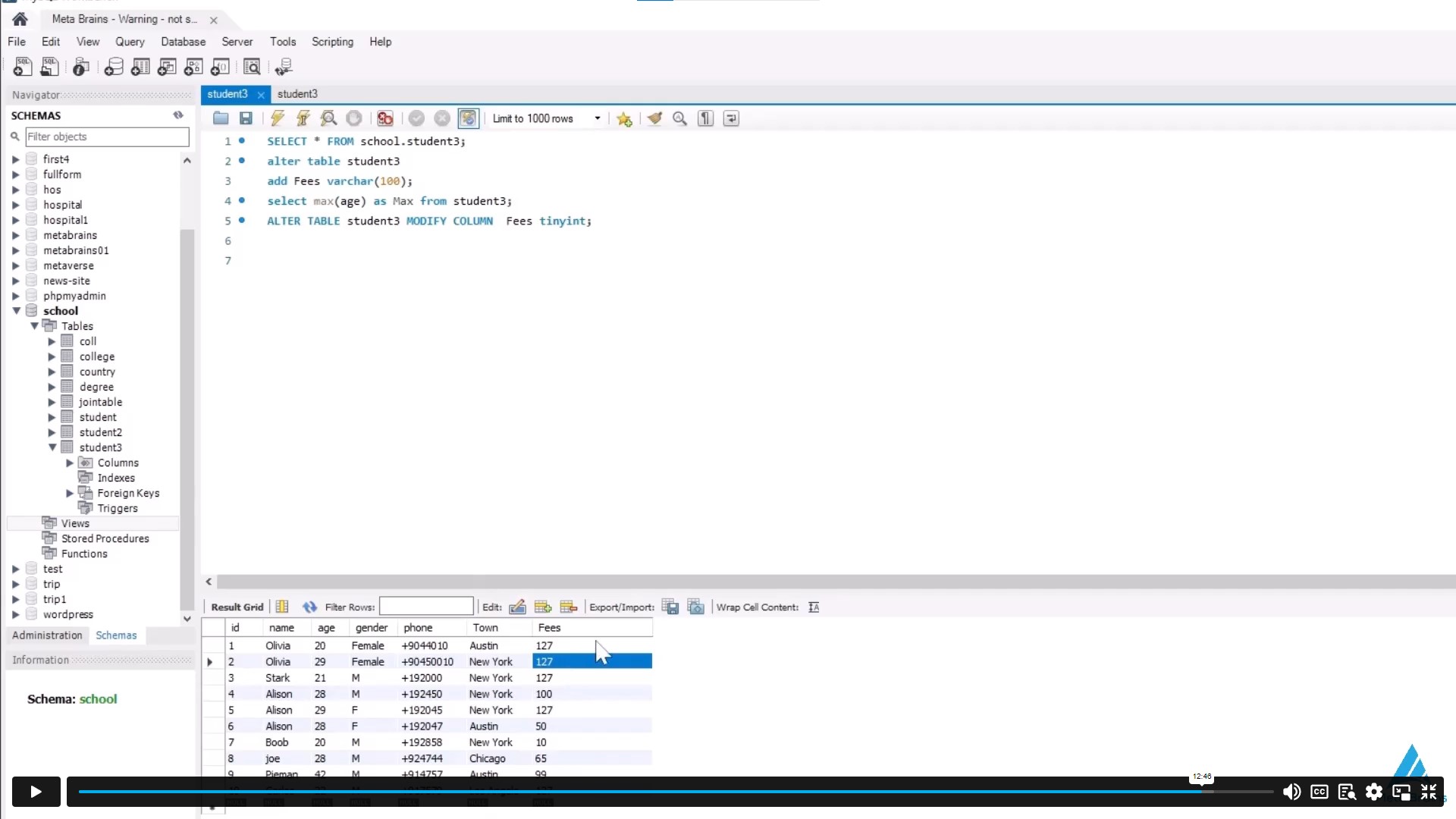Switch to the Administration tab
The height and width of the screenshot is (819, 1456).
click(x=47, y=635)
